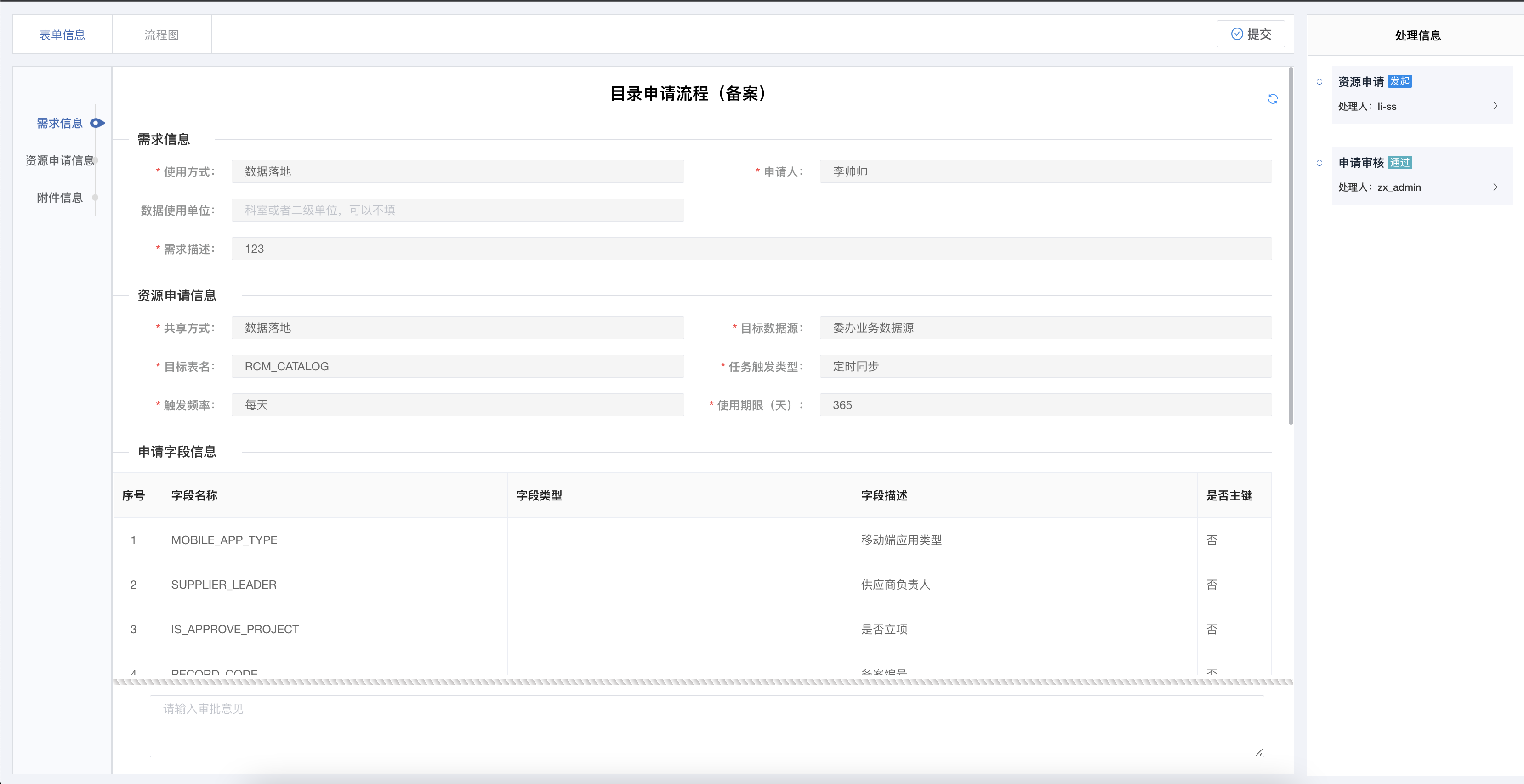Jump to 资源申请信息 section in the side anchor
This screenshot has height=784, width=1524.
(x=60, y=160)
